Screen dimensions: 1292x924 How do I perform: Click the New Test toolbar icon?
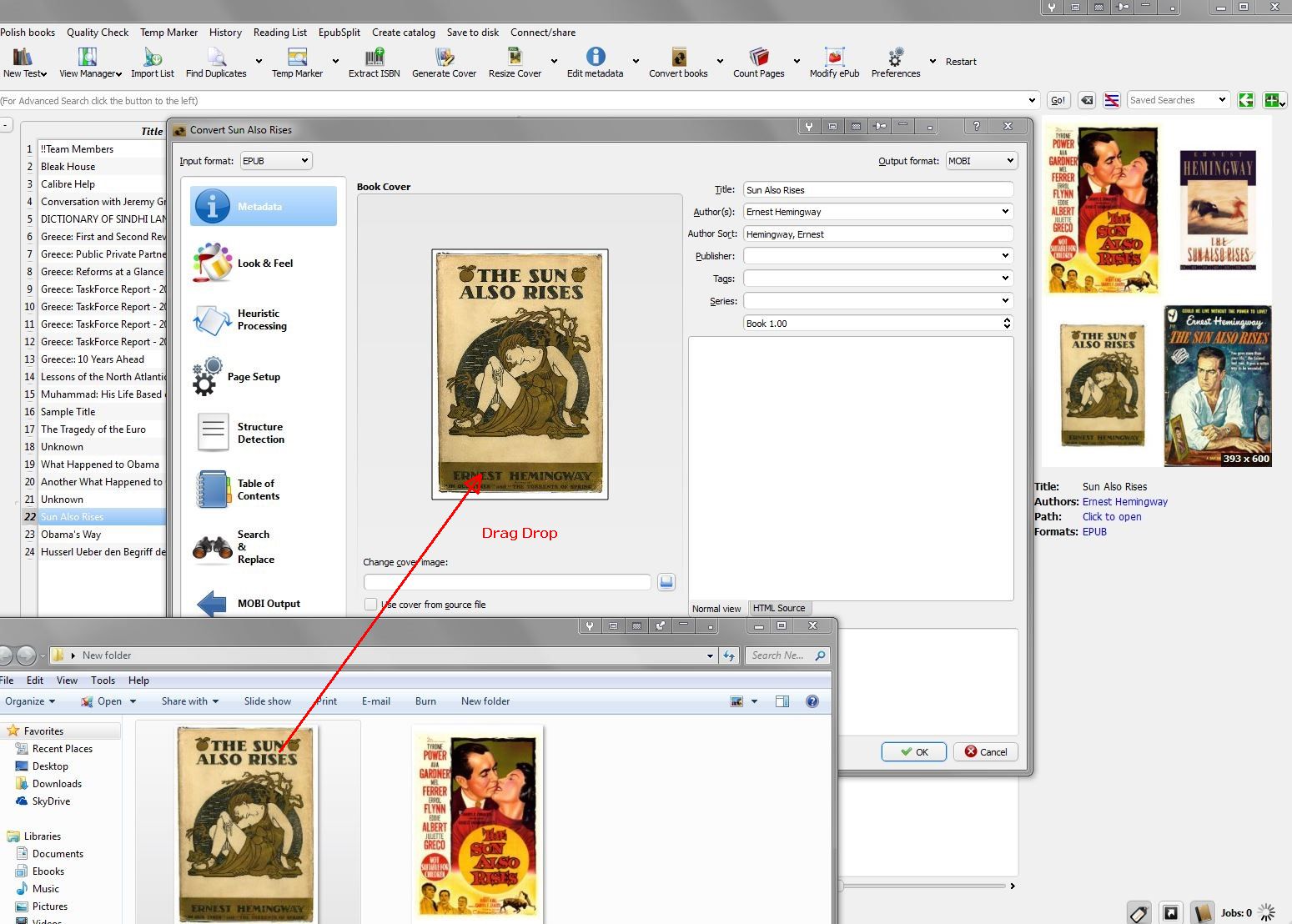[23, 57]
